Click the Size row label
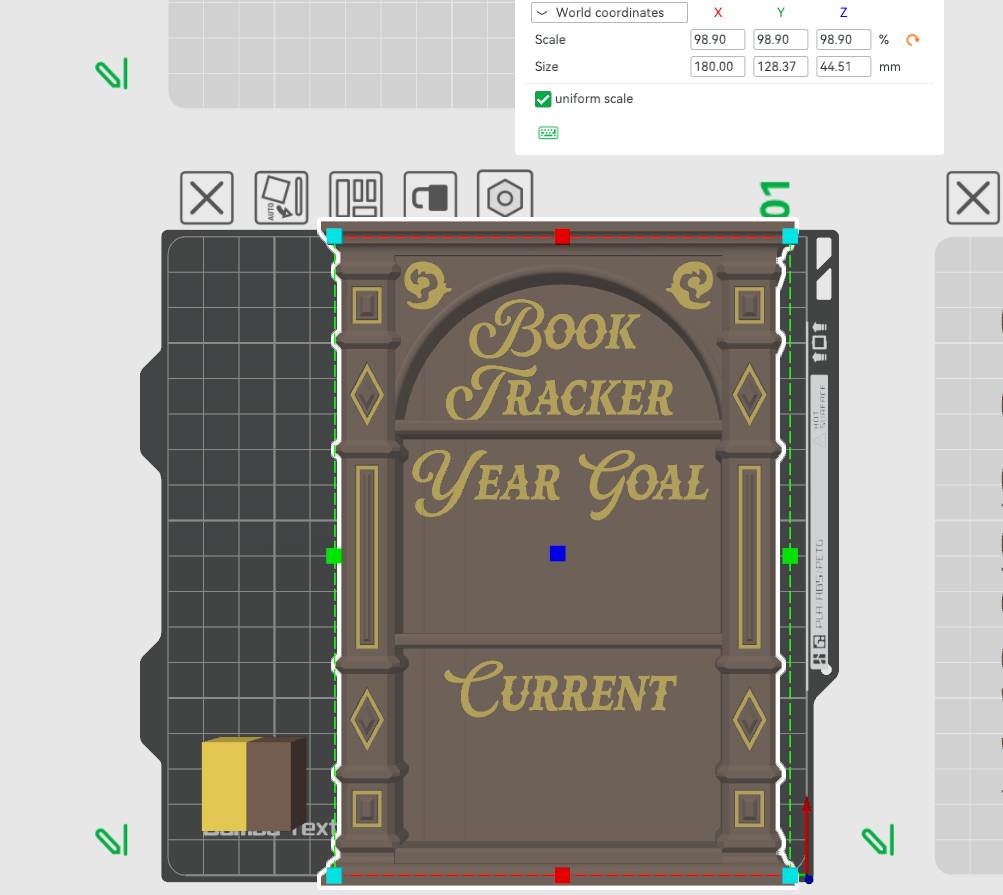The height and width of the screenshot is (895, 1003). (546, 67)
